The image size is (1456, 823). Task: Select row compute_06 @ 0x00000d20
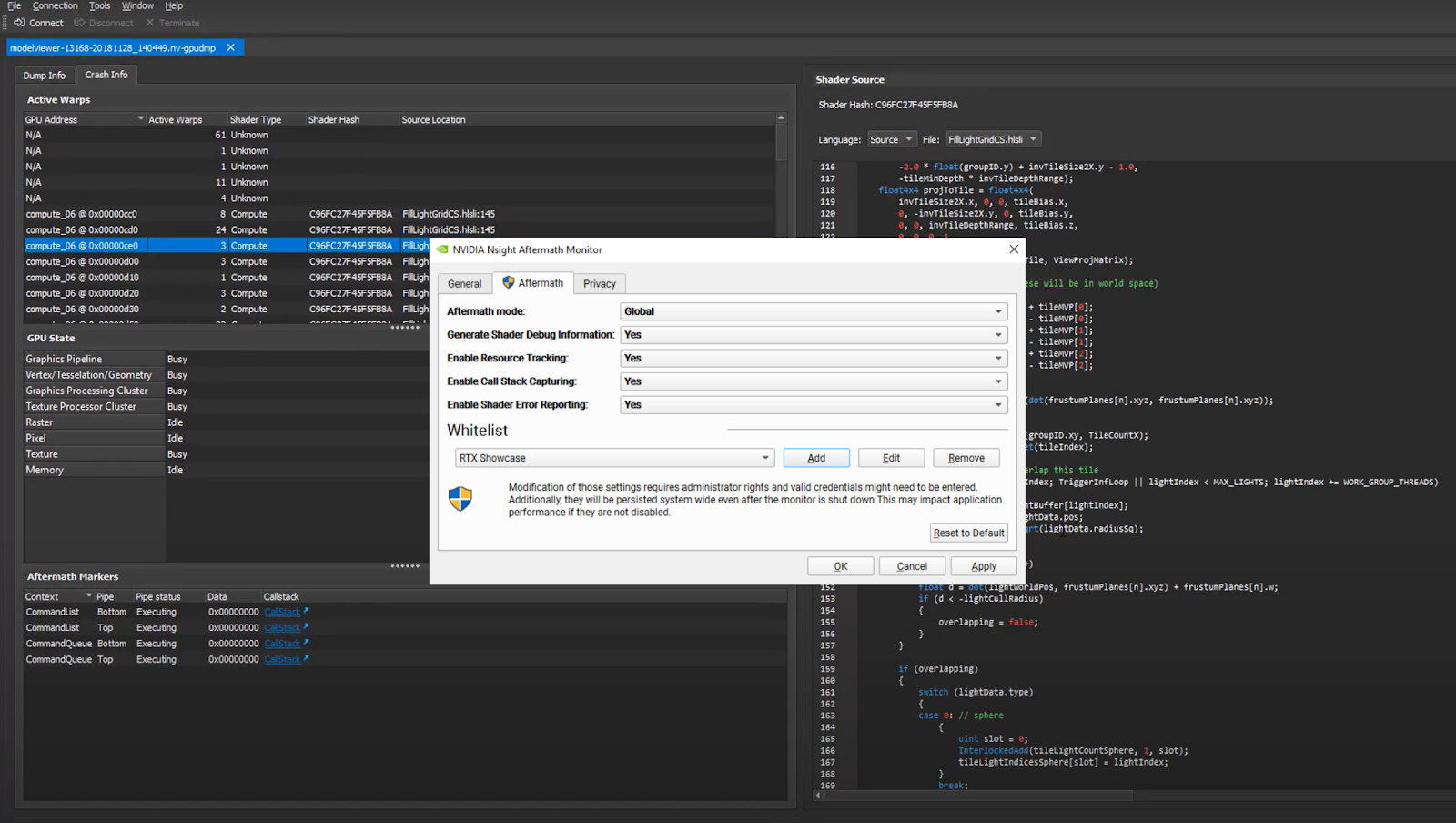coord(227,293)
